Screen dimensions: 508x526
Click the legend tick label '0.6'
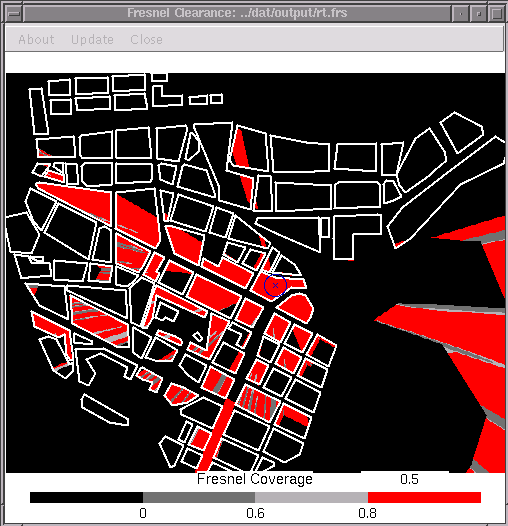pyautogui.click(x=255, y=513)
